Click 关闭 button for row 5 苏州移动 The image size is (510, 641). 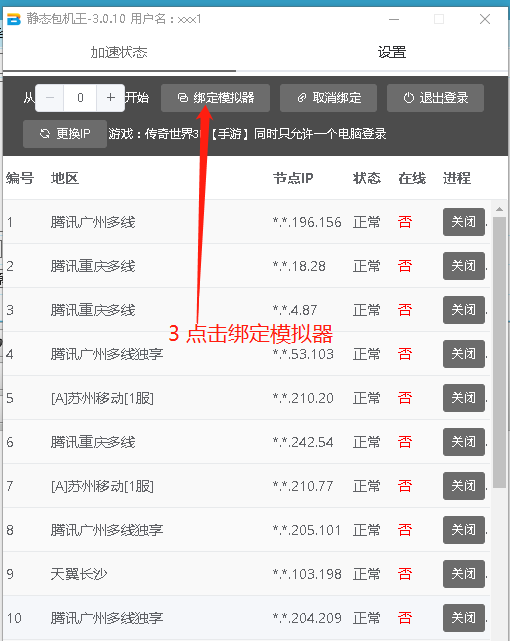point(464,398)
